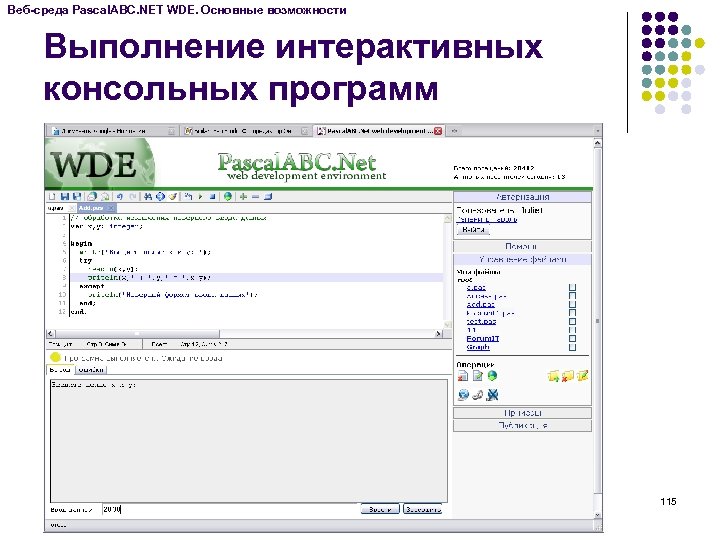Open Find with the binoculars icon
The image size is (720, 540).
click(147, 197)
